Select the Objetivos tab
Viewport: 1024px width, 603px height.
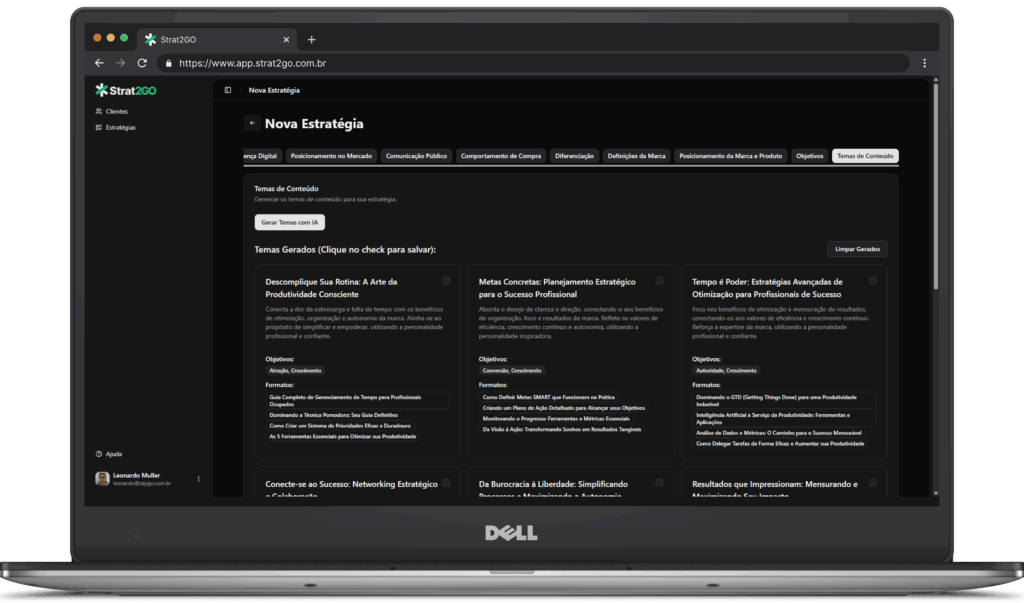809,156
